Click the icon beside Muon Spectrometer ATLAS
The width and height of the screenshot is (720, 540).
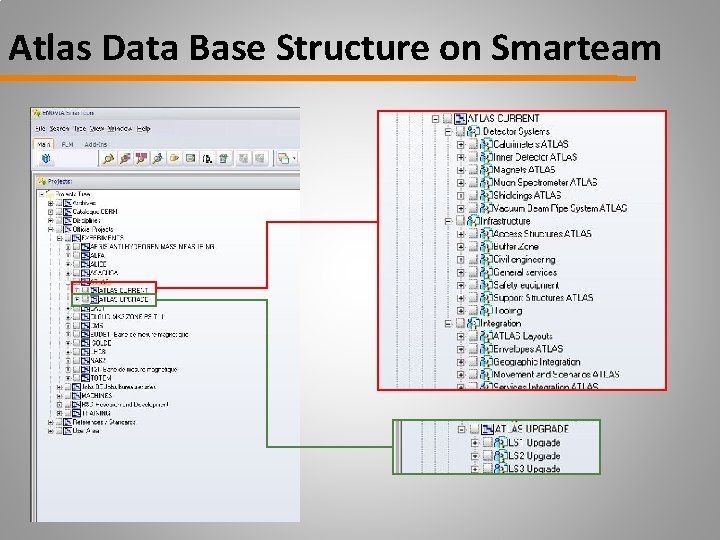click(x=486, y=183)
